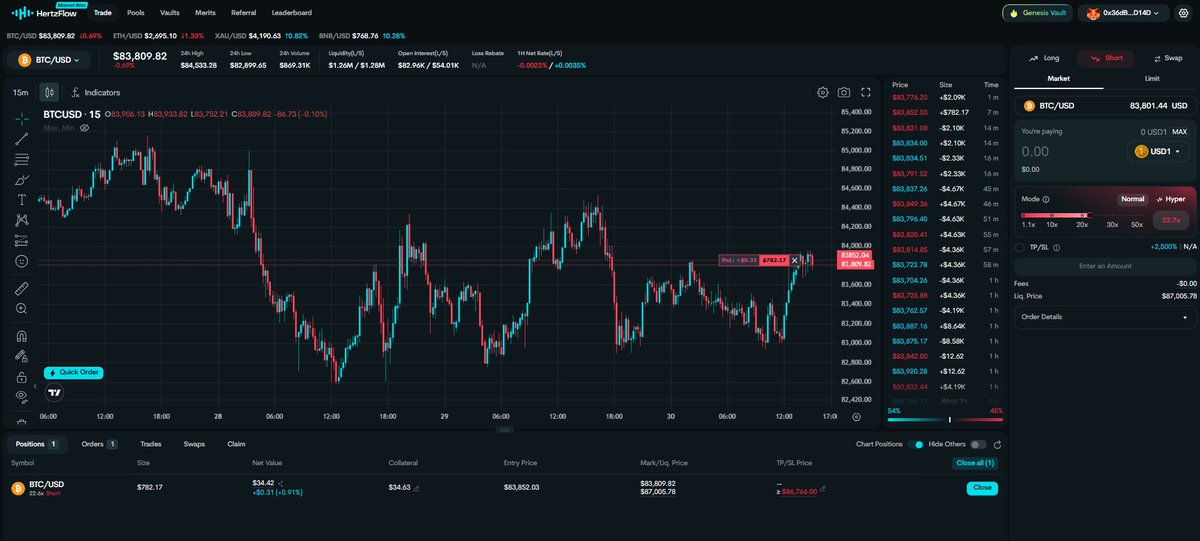Switch leverage mode to Normal

coord(1132,199)
